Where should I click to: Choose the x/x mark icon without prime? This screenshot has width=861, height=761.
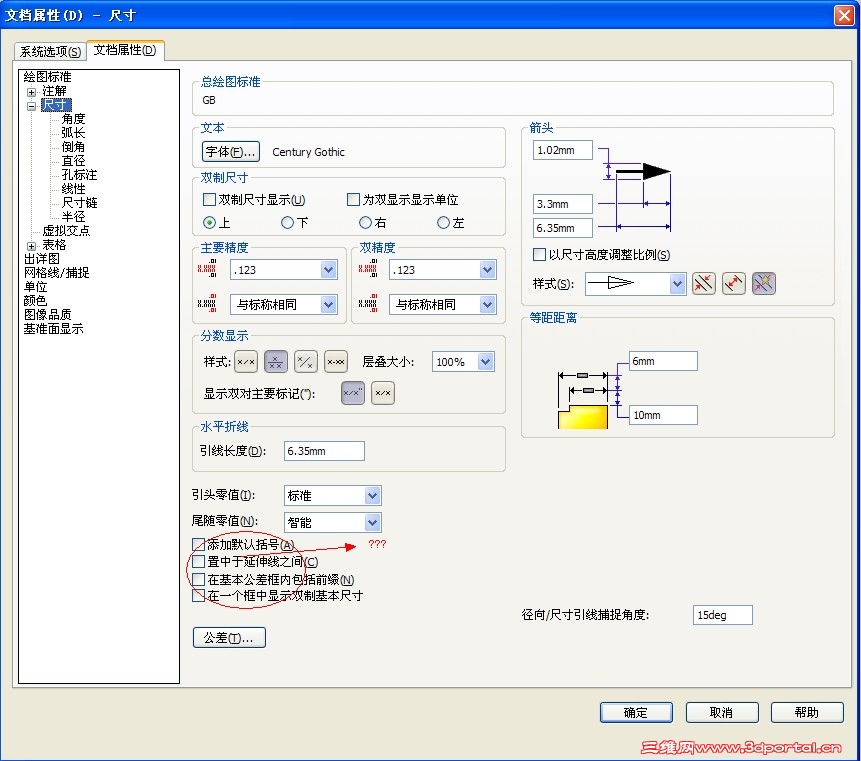point(383,393)
